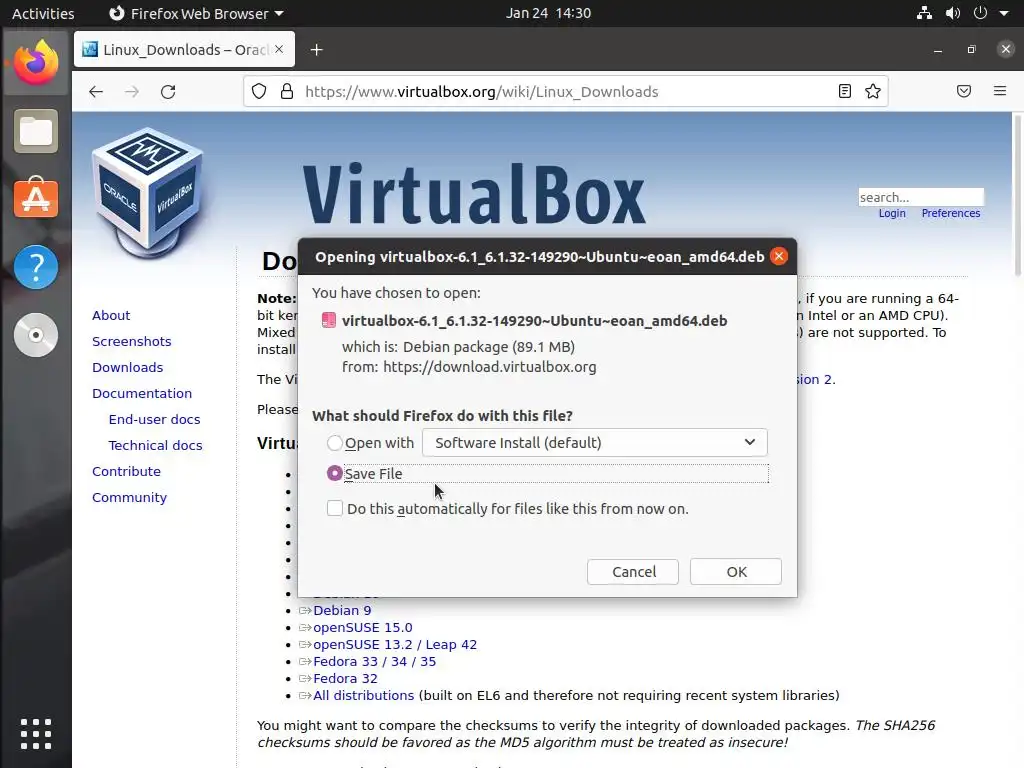Open a new tab with the plus button
The image size is (1024, 768).
point(317,50)
